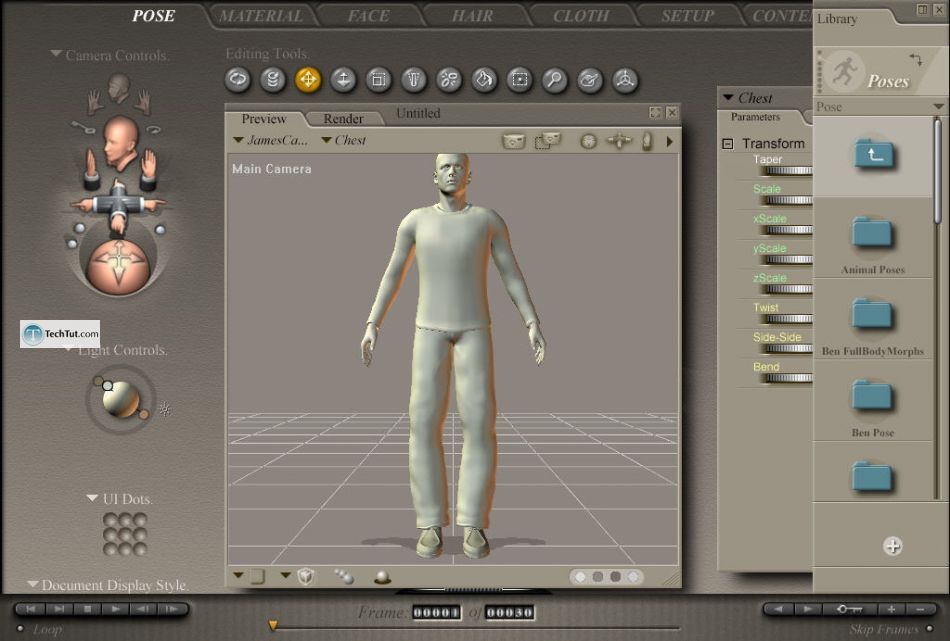Click the key-shaped animating toggle in Camera Controls

pos(84,127)
